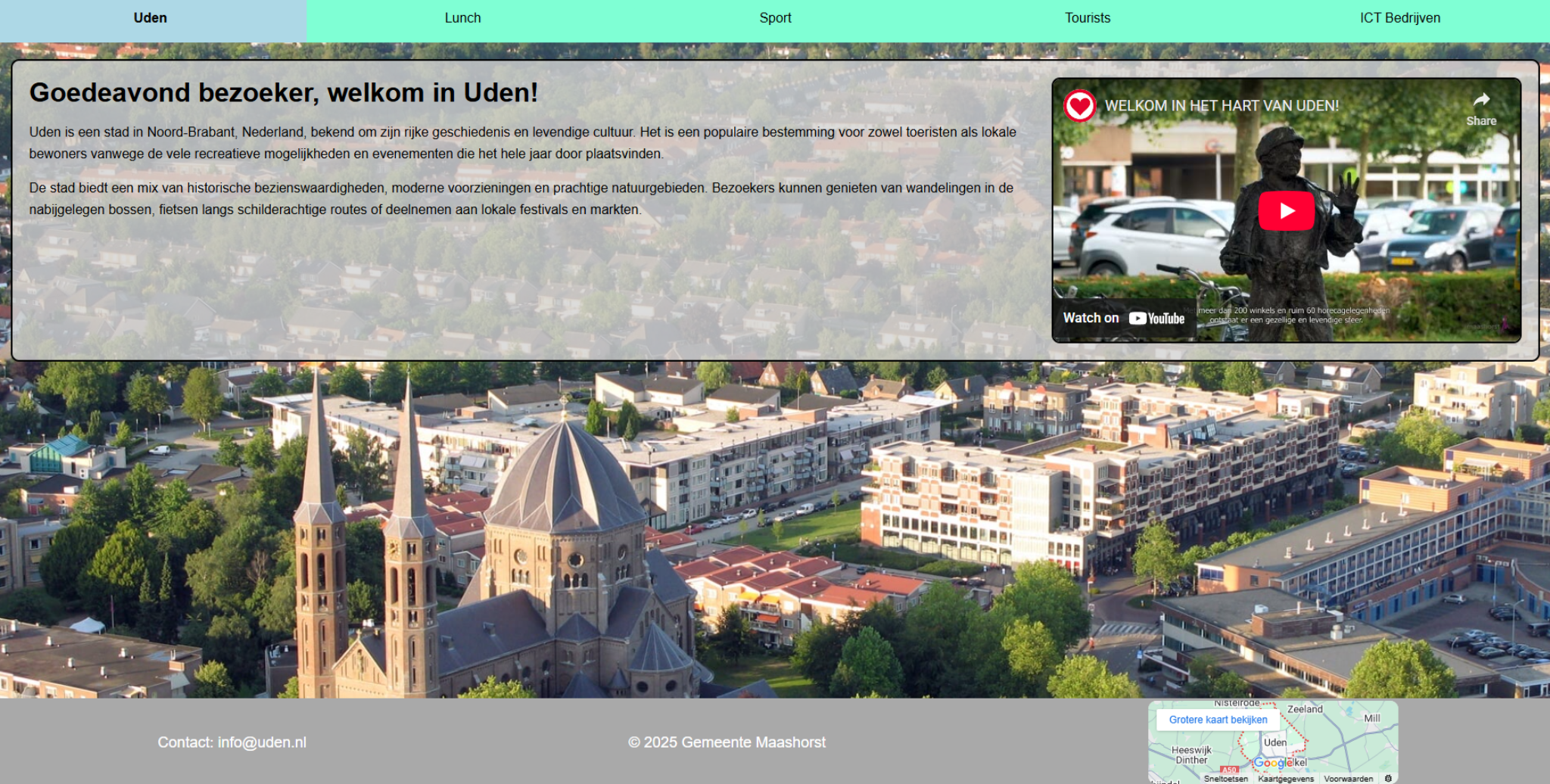This screenshot has width=1550, height=784.
Task: Play the welcome video
Action: click(x=1287, y=210)
